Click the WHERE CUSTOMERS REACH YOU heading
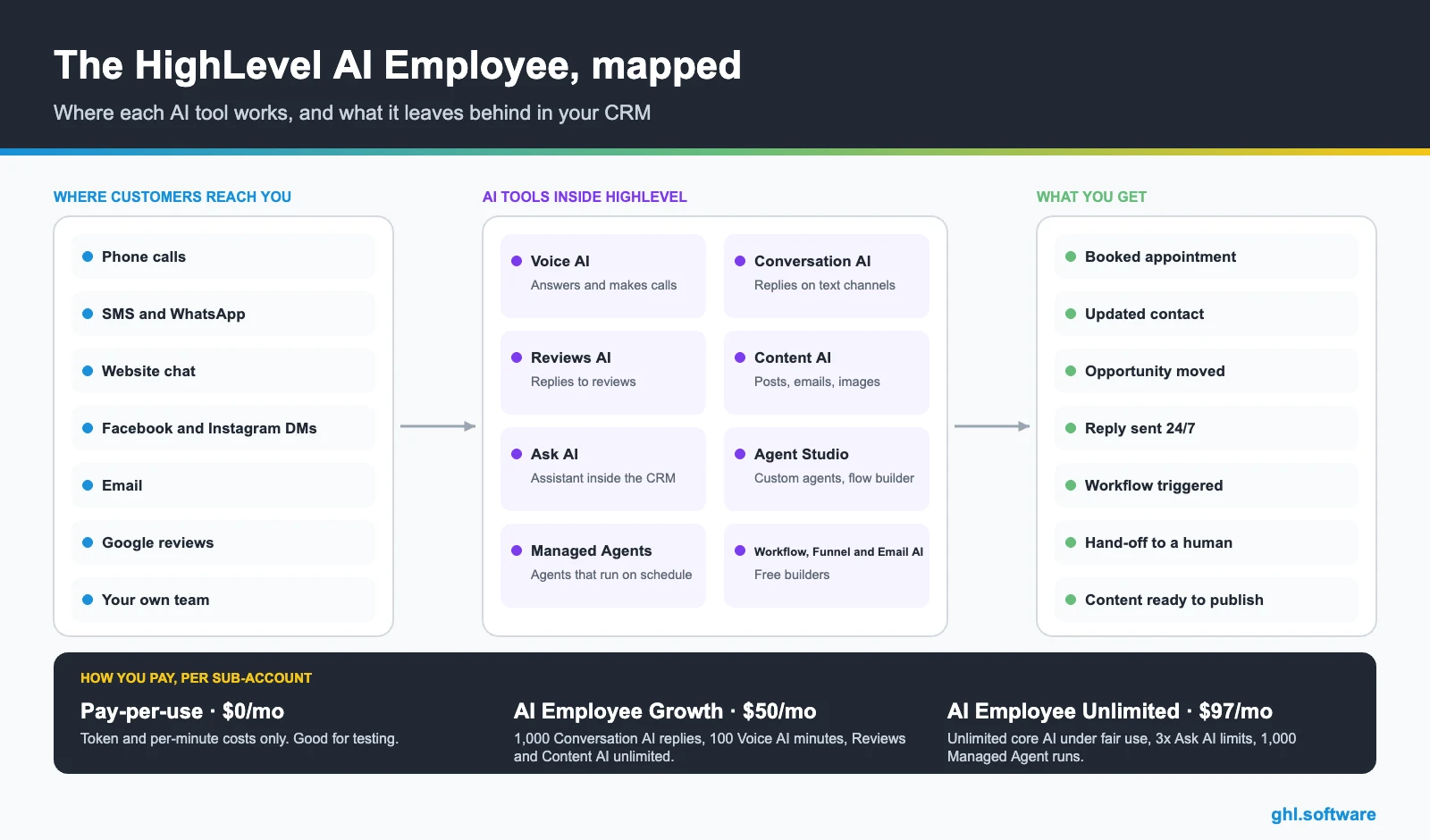The width and height of the screenshot is (1430, 840). 172,197
